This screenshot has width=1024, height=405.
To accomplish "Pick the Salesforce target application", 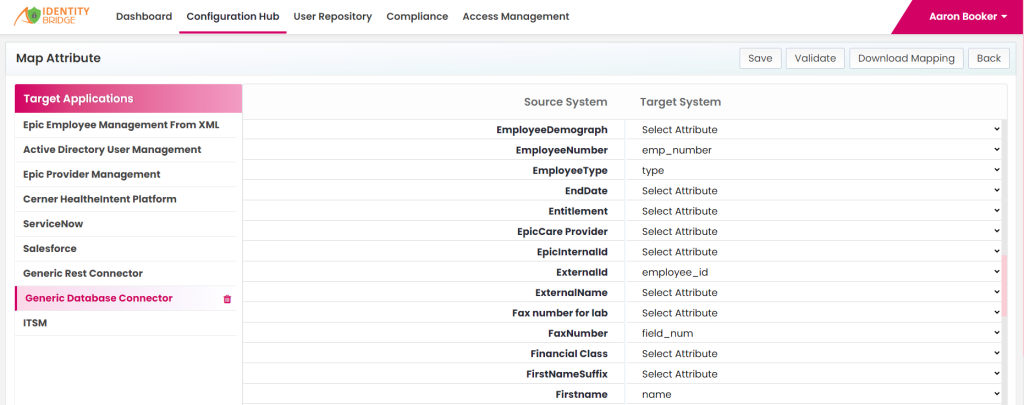I will click(128, 248).
